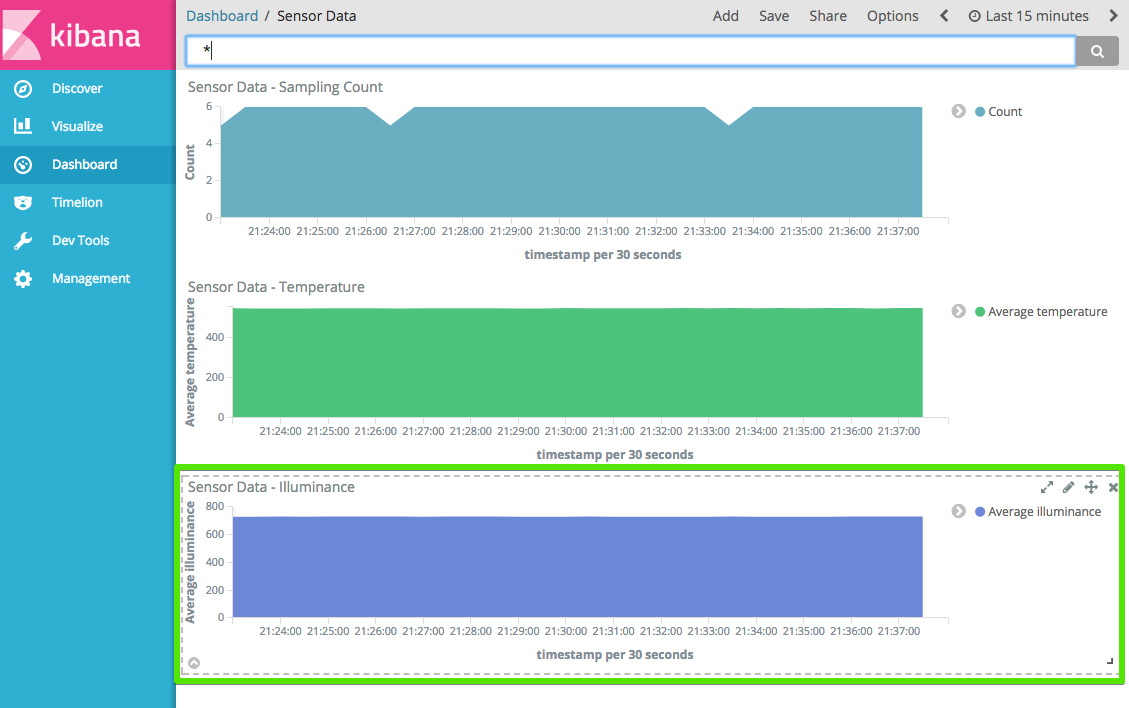1129x708 pixels.
Task: Open Dev Tools from sidebar
Action: [x=88, y=241]
